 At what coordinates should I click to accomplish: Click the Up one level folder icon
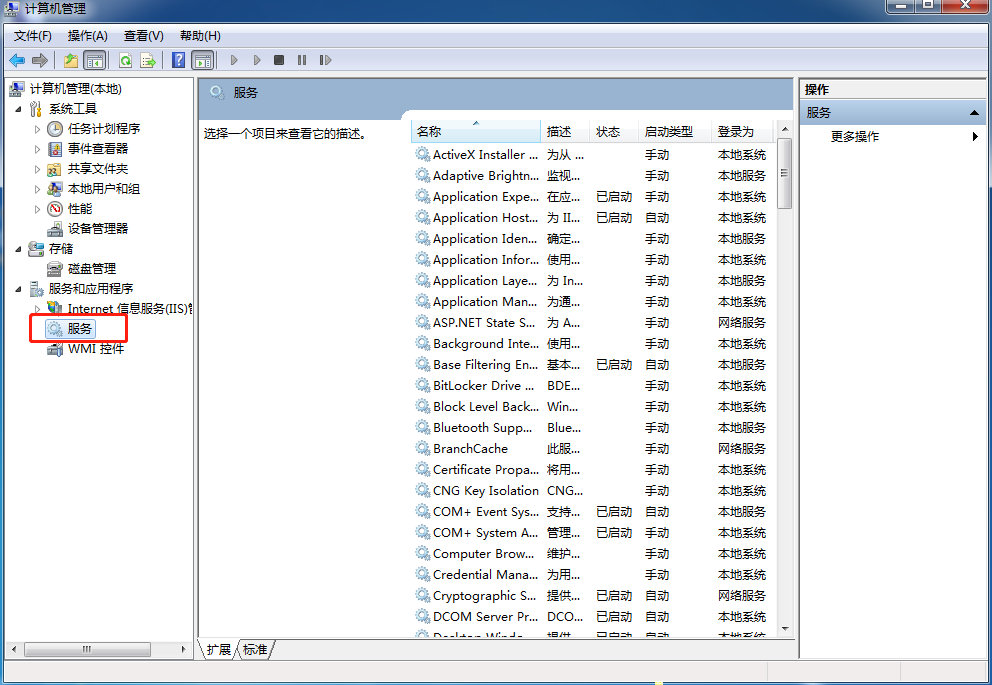(71, 60)
